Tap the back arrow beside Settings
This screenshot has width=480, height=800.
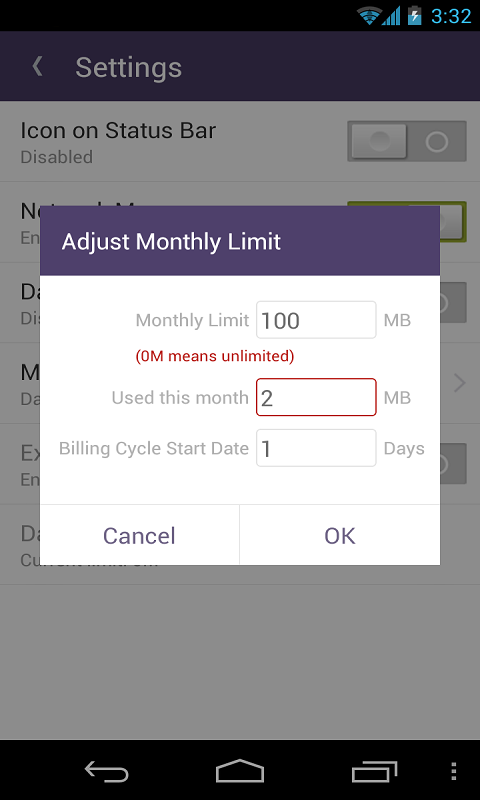tap(37, 67)
